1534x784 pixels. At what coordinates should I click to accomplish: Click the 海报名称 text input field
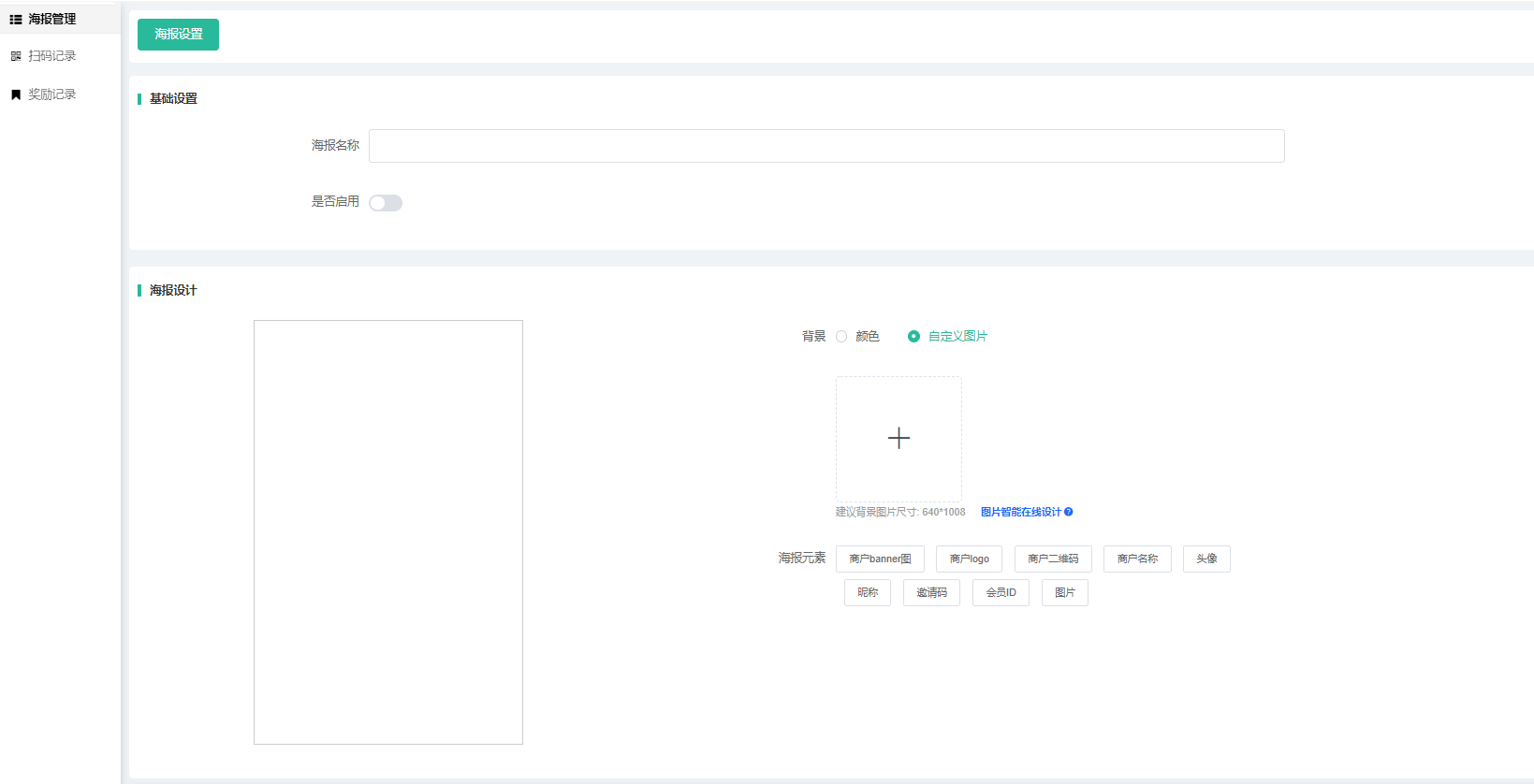pyautogui.click(x=826, y=146)
